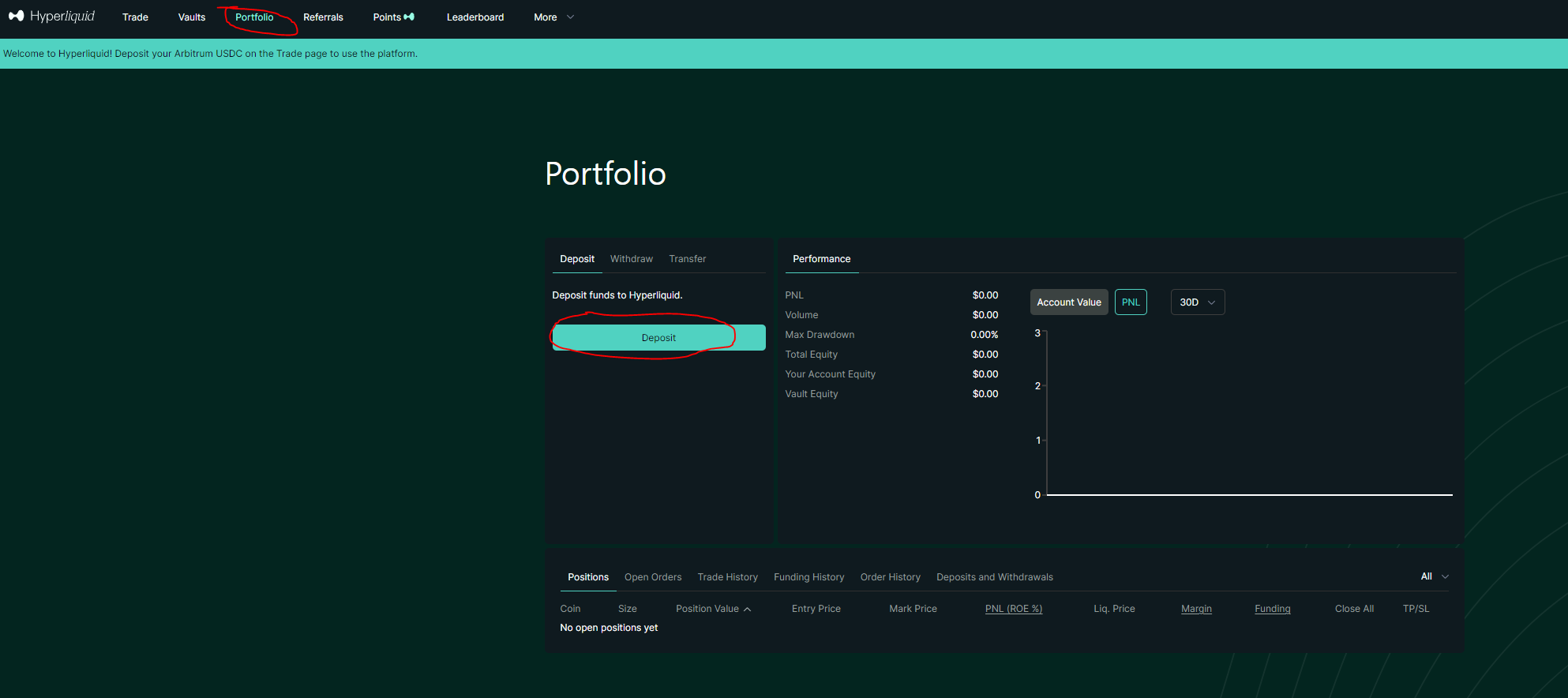The image size is (1568, 698).
Task: Click the 'No open positions yet' message
Action: tap(609, 628)
